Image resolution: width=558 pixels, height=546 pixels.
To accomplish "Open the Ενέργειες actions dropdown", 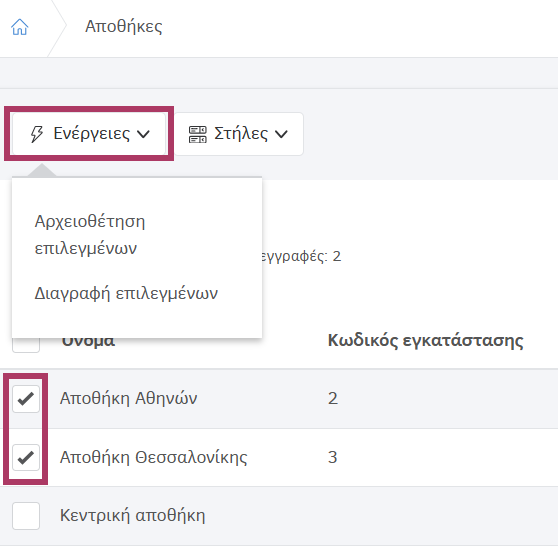I will click(x=89, y=134).
